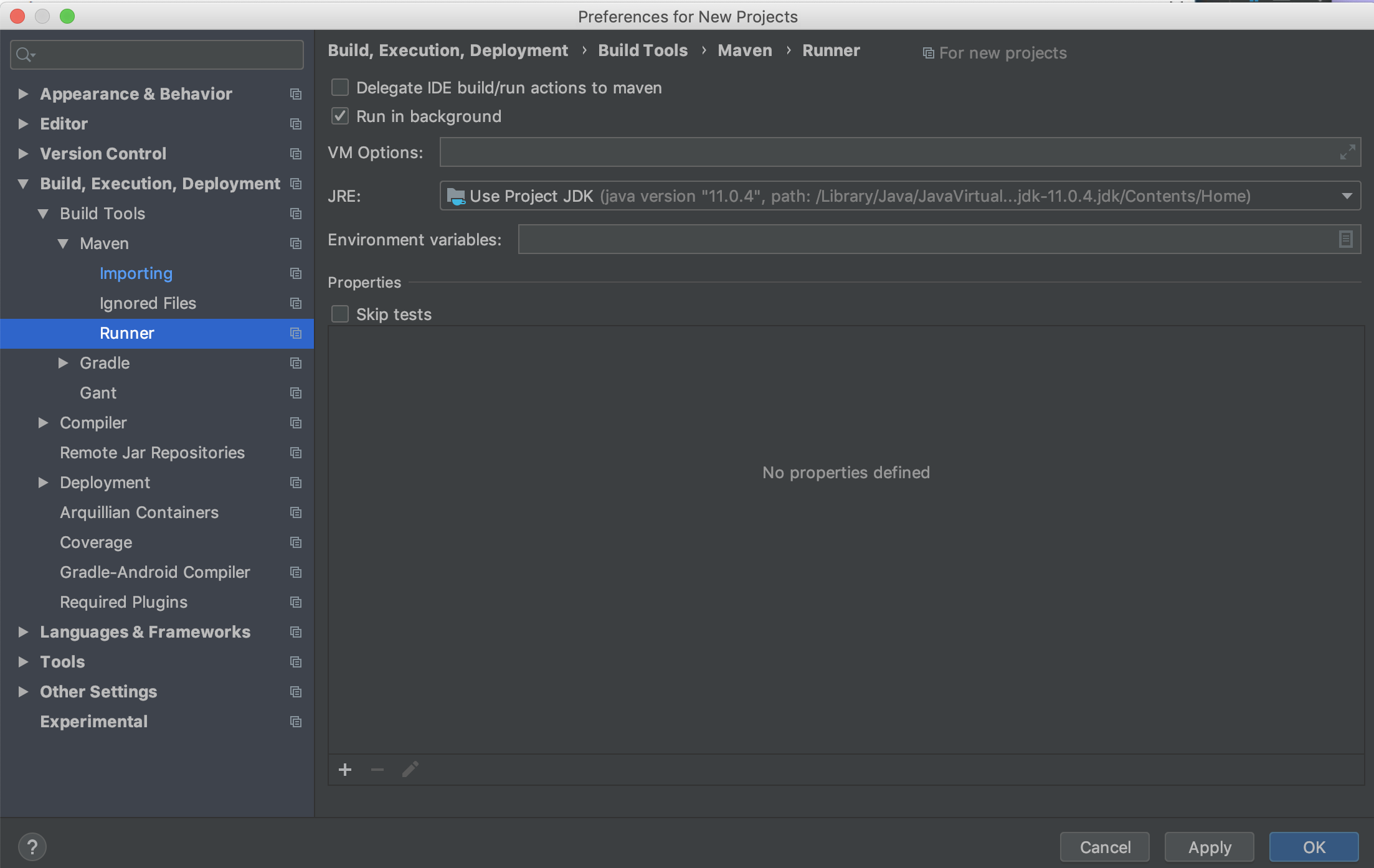Click the Apply button
Screen dimensions: 1374x868
pyautogui.click(x=1209, y=847)
